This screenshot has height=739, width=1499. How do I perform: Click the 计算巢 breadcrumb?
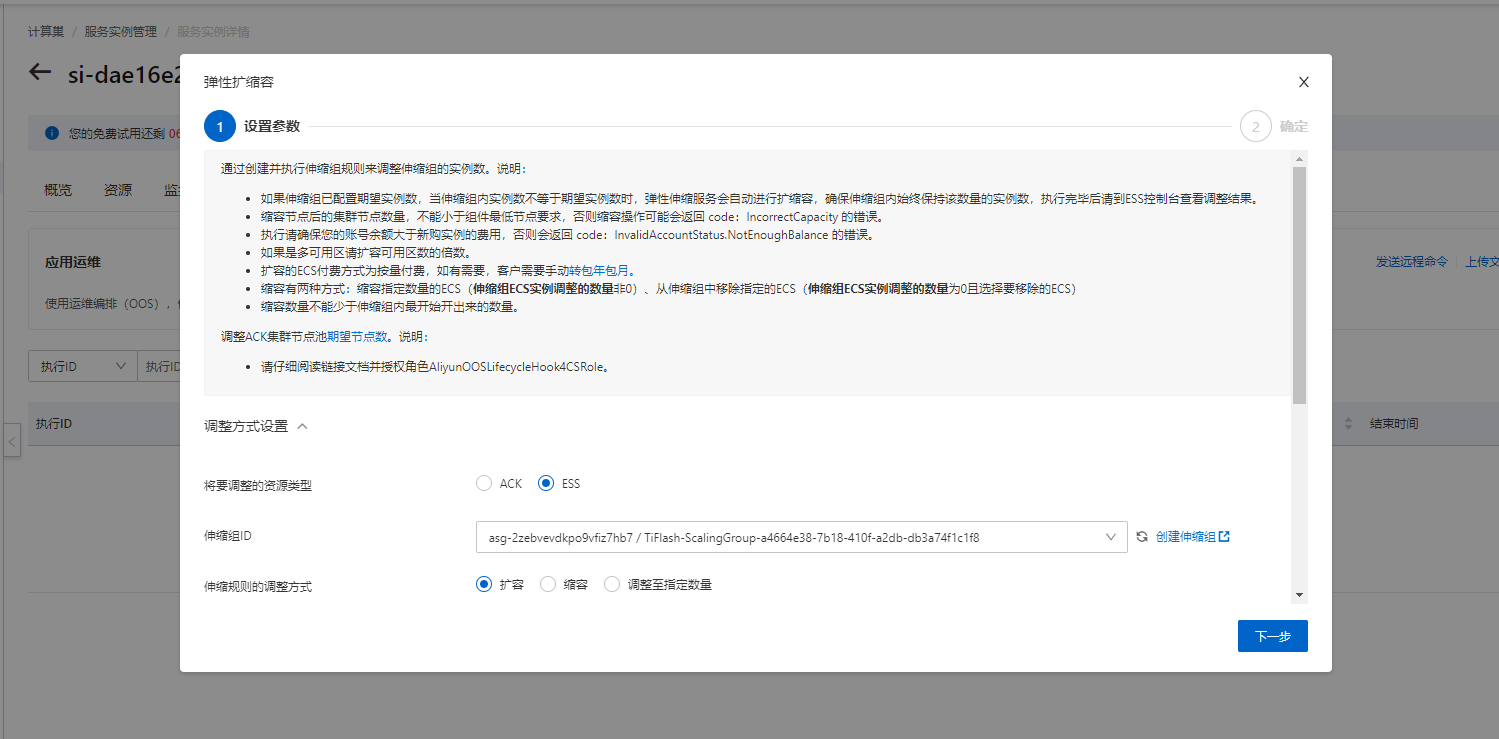pyautogui.click(x=46, y=32)
